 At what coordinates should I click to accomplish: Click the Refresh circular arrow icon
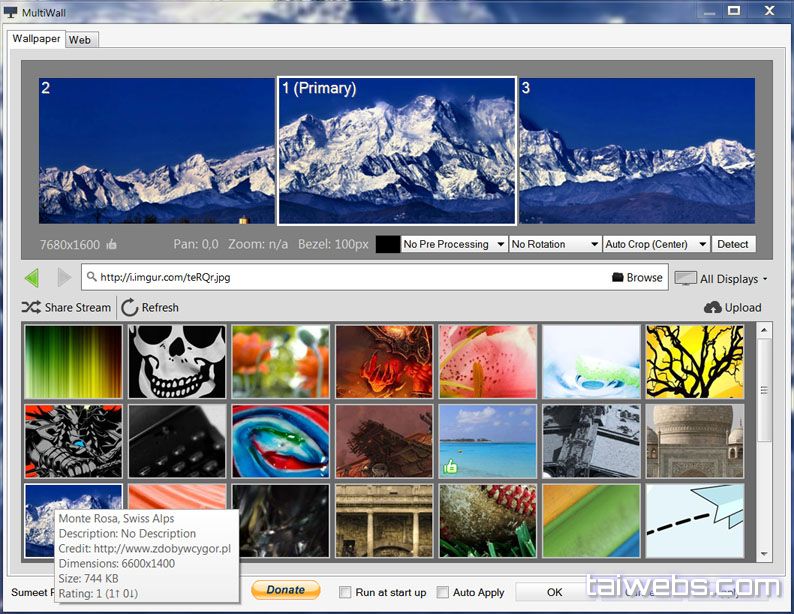pos(130,308)
